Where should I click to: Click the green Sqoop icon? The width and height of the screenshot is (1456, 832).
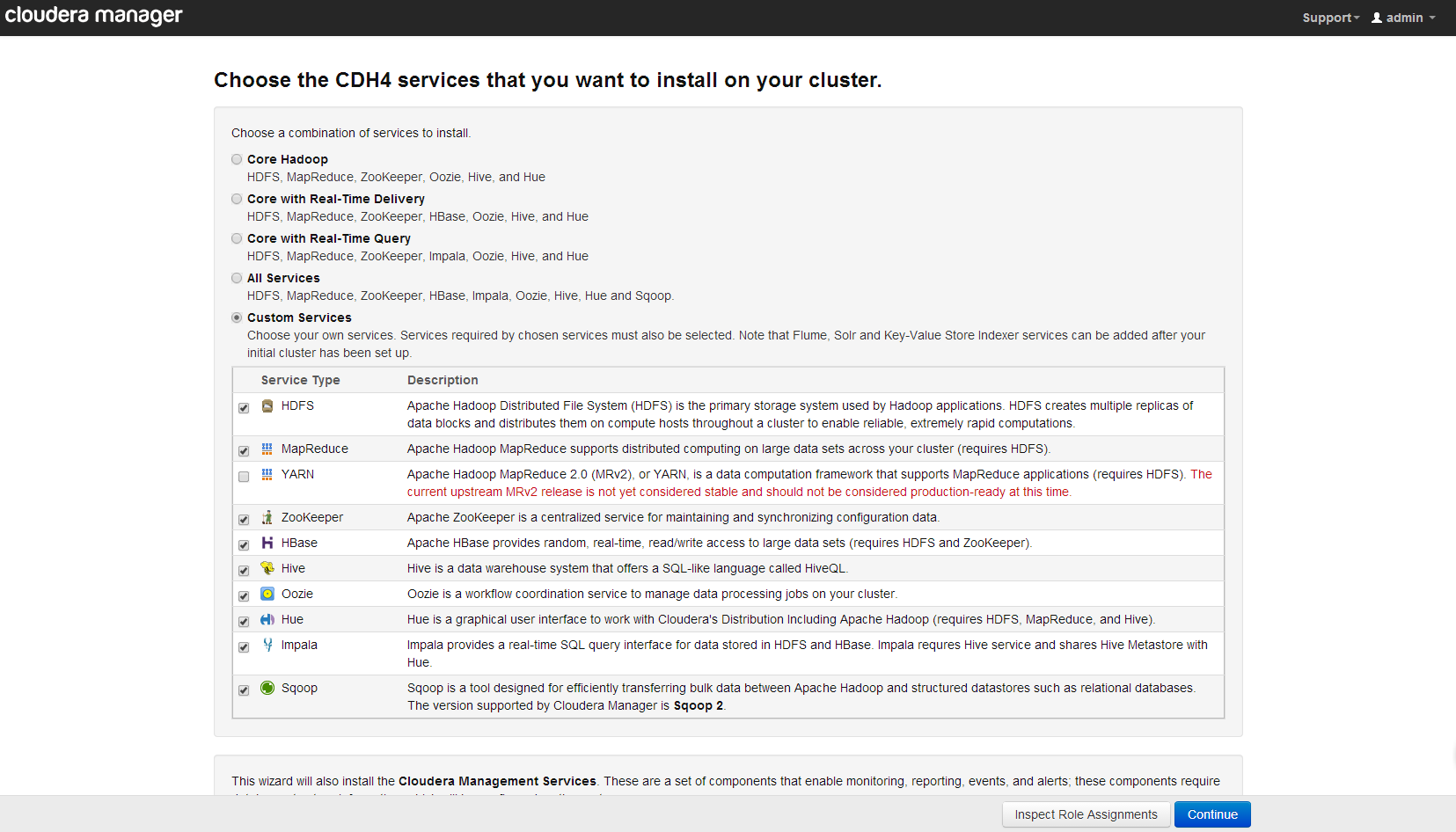267,688
